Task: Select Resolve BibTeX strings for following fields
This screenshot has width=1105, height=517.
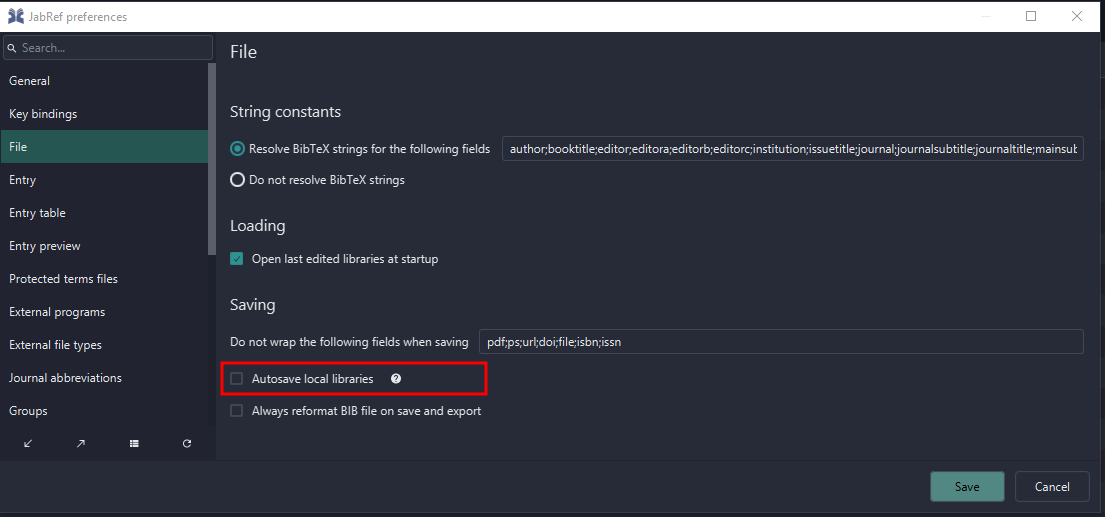Action: (237, 148)
